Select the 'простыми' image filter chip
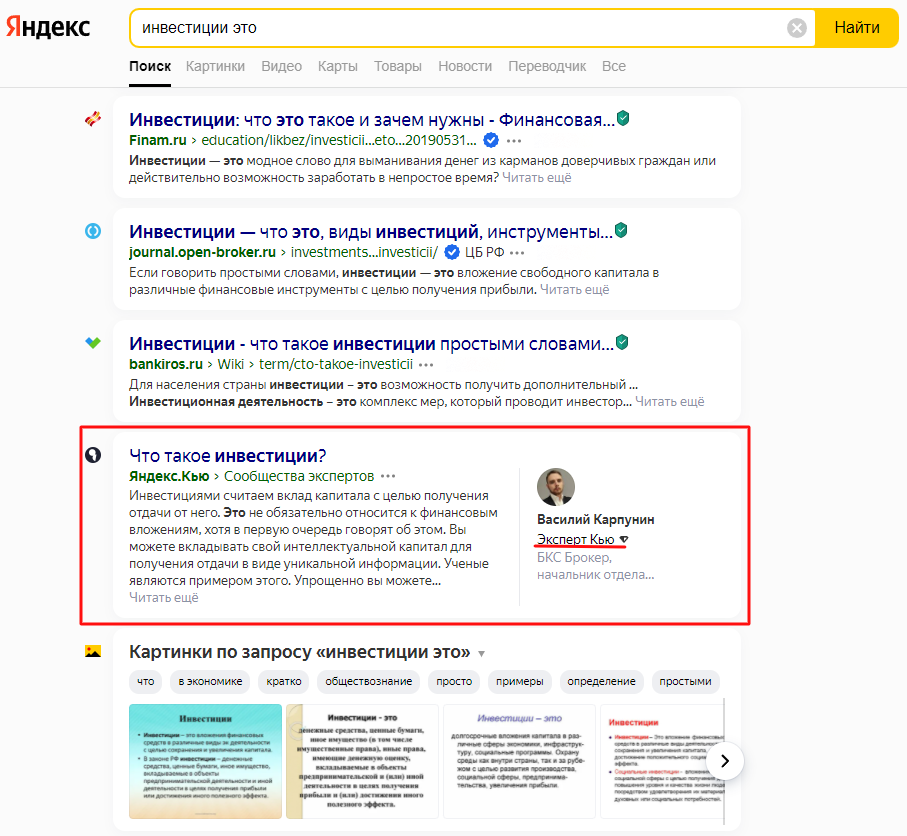This screenshot has width=907, height=836. (x=685, y=682)
